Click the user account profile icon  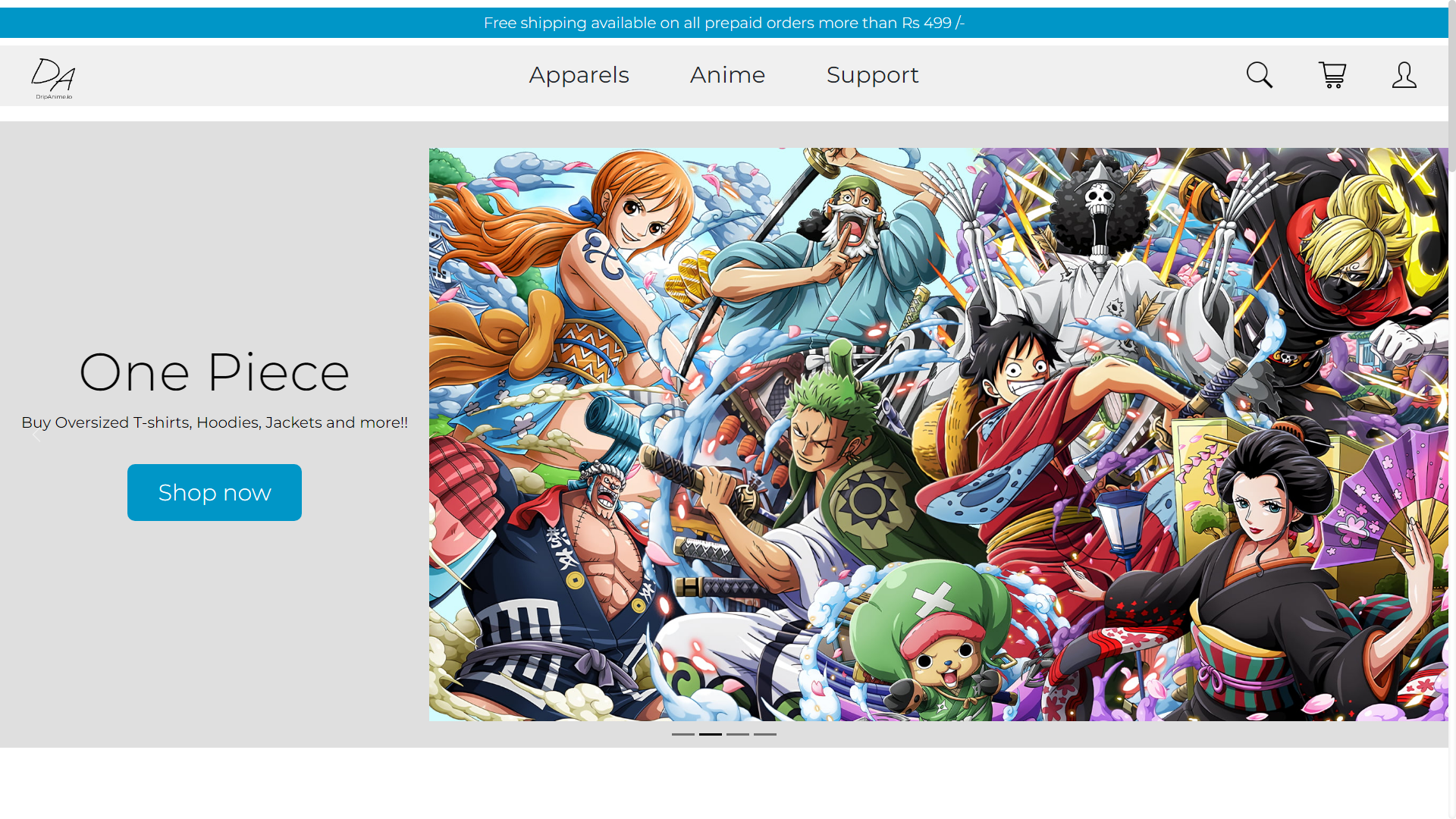(x=1404, y=75)
